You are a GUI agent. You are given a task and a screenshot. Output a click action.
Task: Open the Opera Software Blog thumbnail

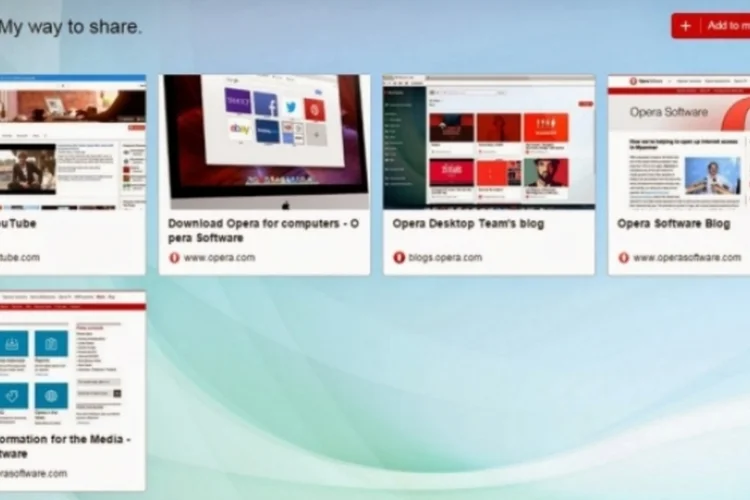(x=679, y=142)
